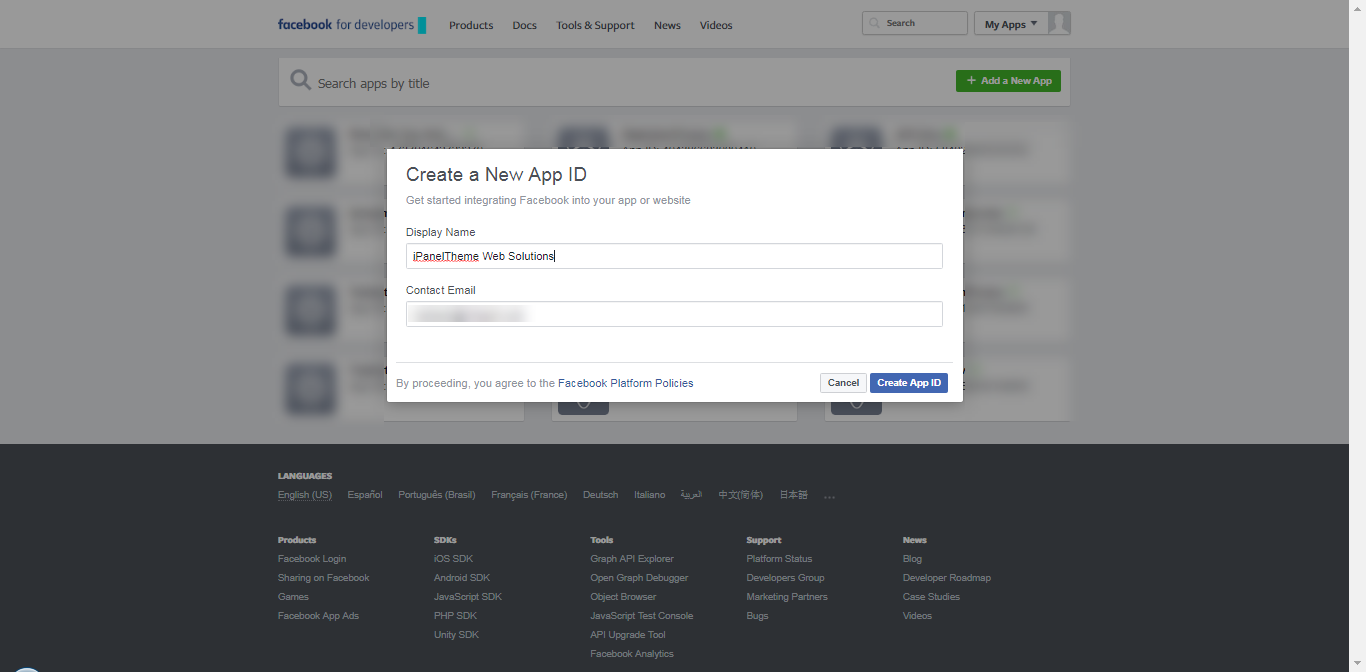The image size is (1366, 672).
Task: Open the Unity SDK link
Action: click(x=456, y=635)
